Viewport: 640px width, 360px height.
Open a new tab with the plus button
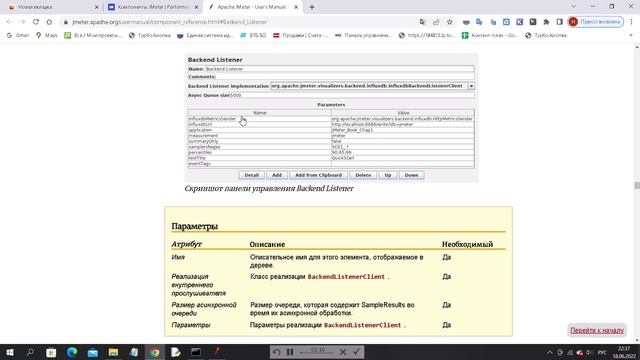click(x=312, y=7)
